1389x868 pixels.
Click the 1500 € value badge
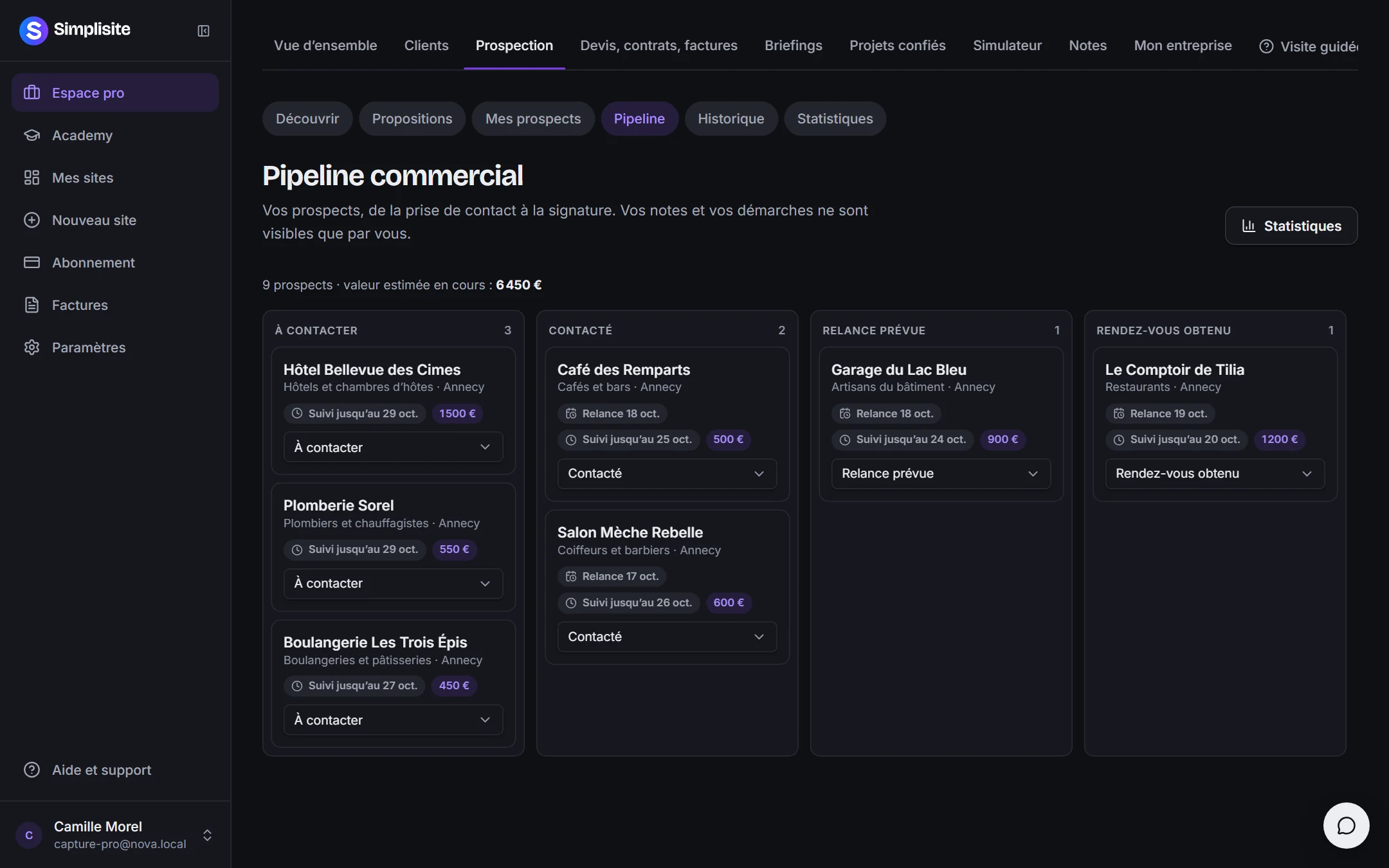coord(457,413)
